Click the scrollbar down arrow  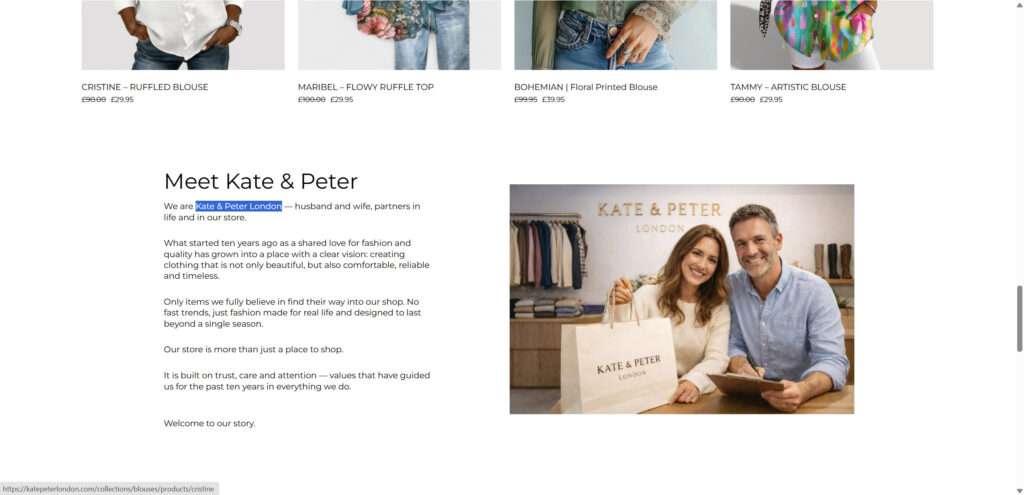pos(1019,490)
